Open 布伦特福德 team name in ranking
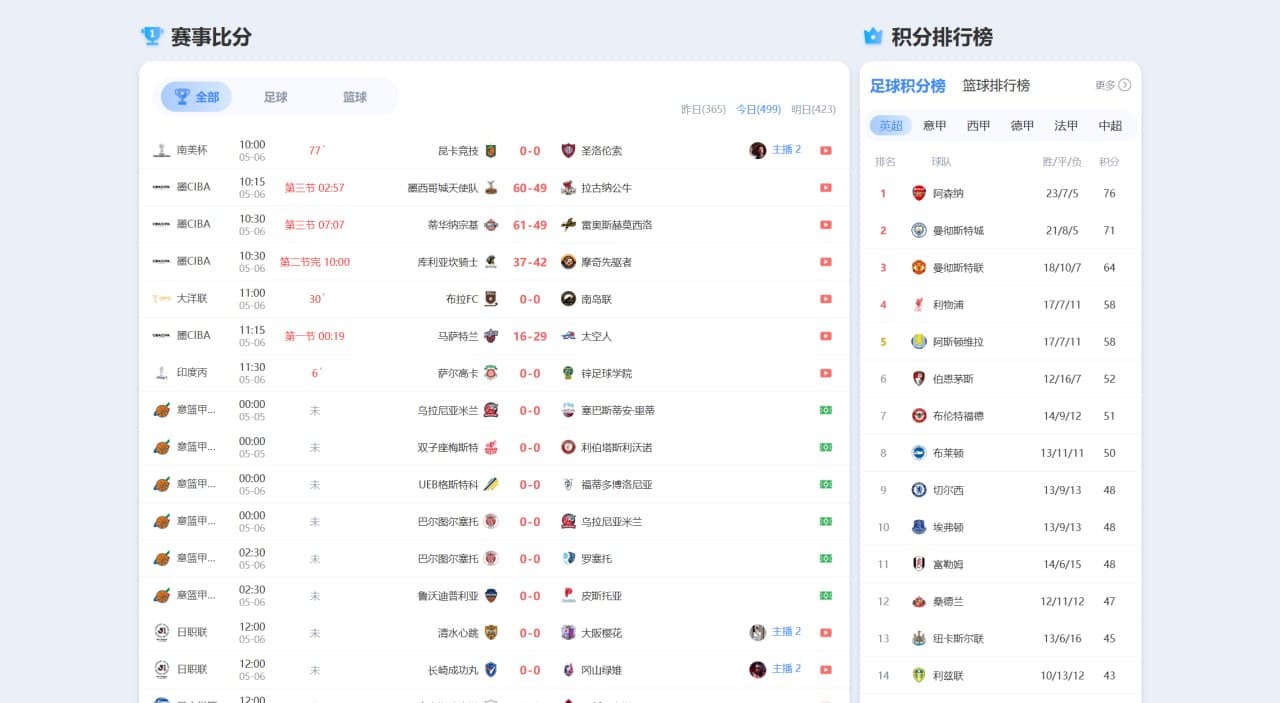1280x703 pixels. tap(958, 416)
